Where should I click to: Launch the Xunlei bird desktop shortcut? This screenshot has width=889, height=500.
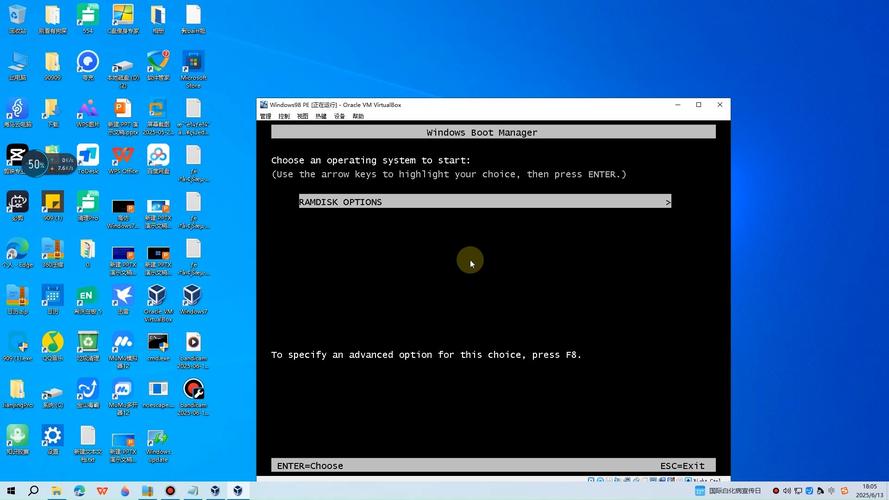point(123,299)
